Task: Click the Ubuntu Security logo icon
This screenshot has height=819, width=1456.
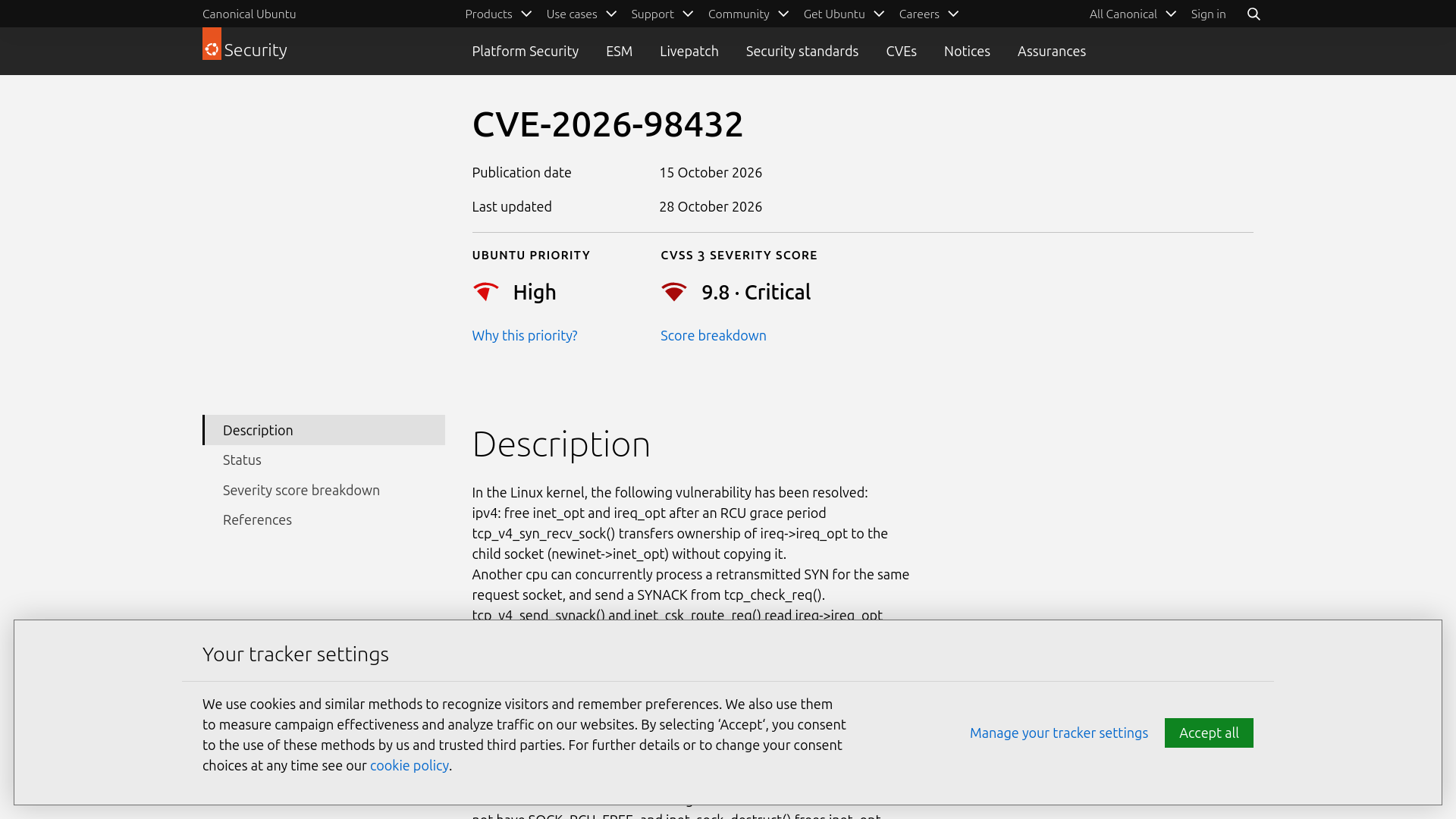Action: [x=212, y=44]
